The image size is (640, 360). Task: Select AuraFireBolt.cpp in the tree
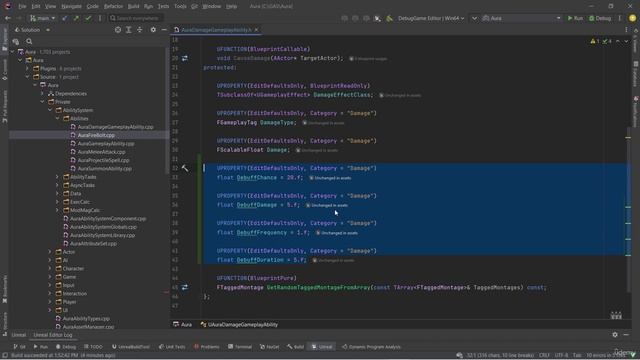click(x=96, y=135)
